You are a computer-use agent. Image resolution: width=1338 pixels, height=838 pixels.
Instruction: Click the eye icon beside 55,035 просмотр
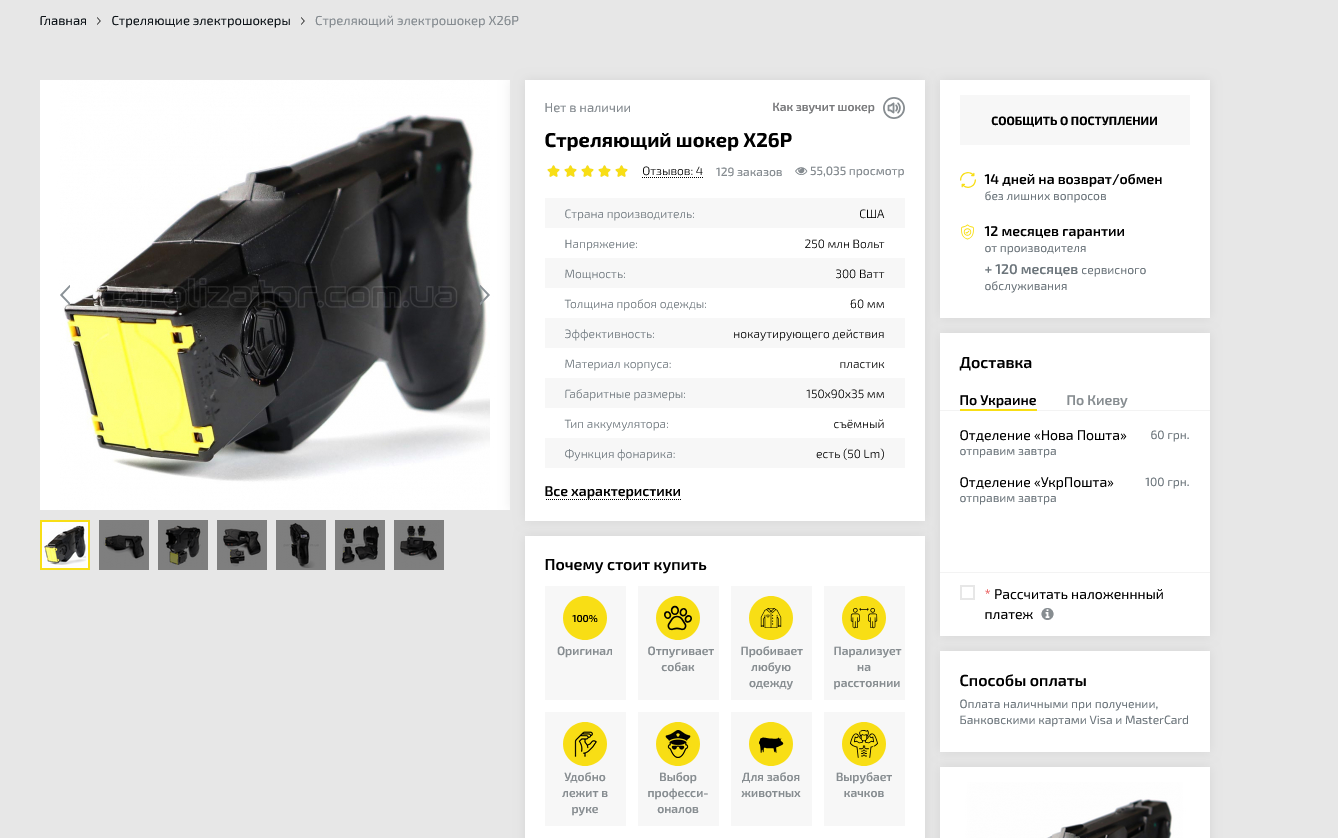pos(801,171)
